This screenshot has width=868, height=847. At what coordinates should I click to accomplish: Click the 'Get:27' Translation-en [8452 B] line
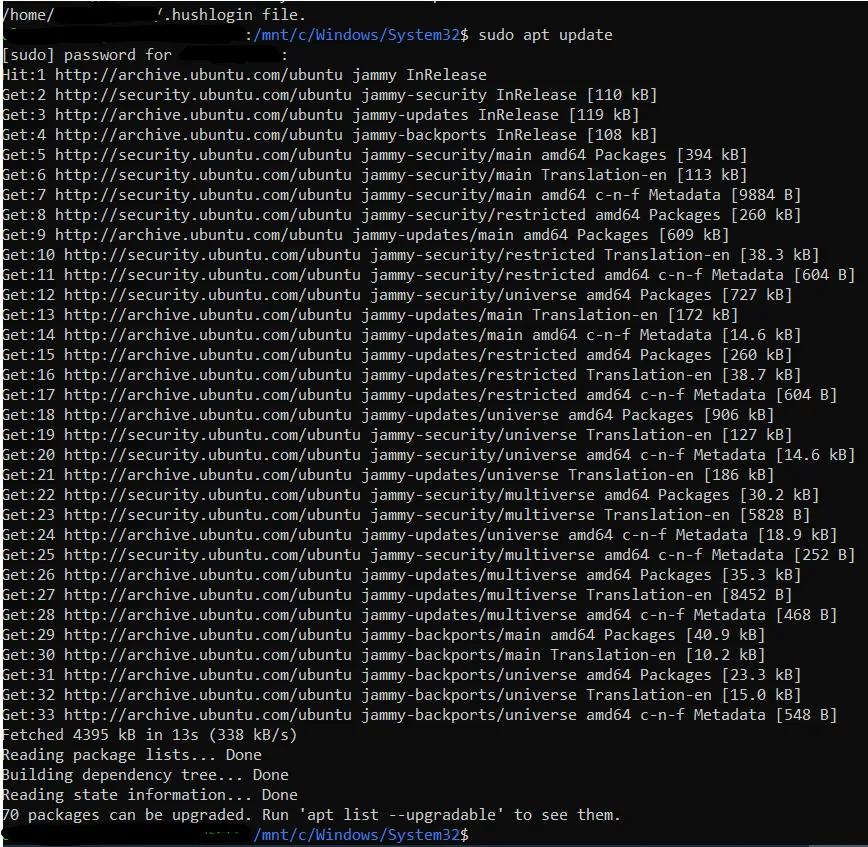(x=397, y=595)
